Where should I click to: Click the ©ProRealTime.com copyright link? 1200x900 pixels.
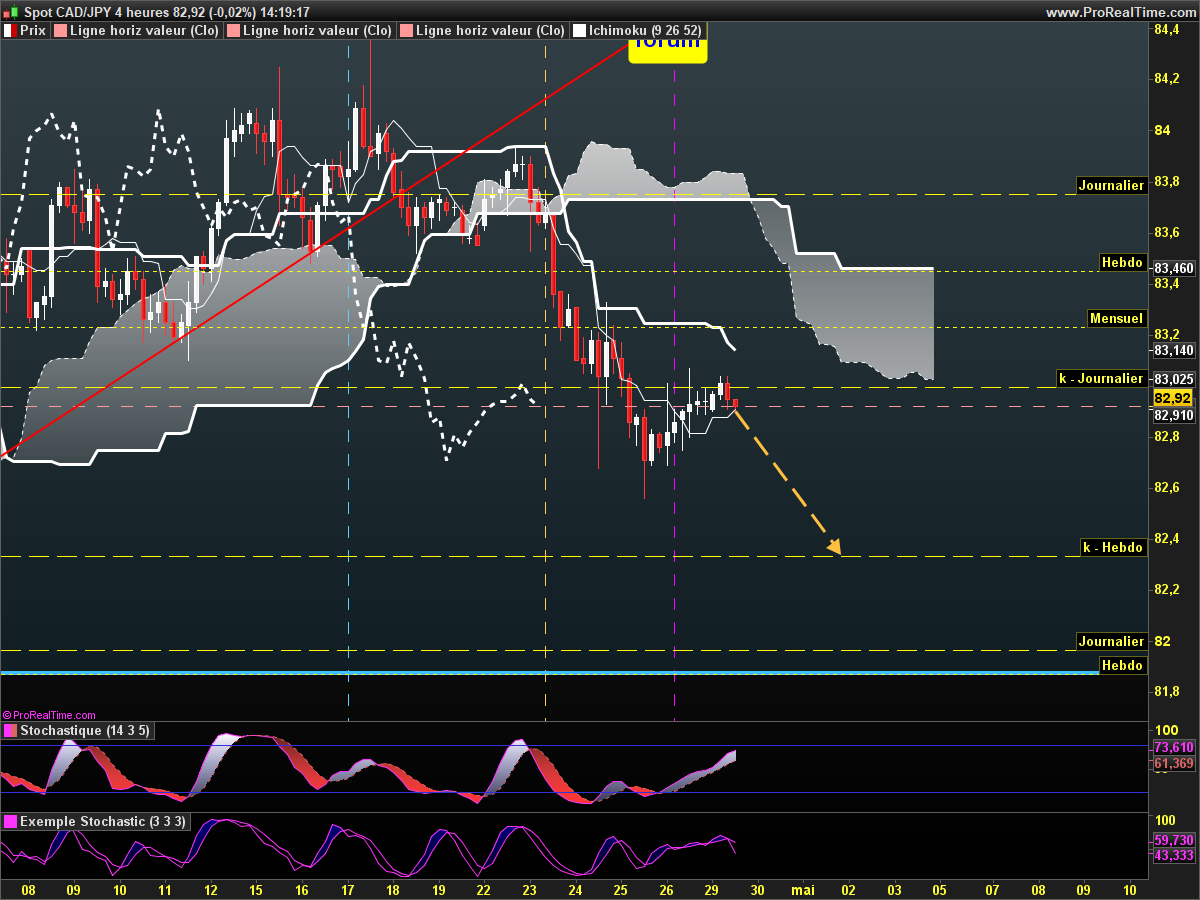(x=49, y=715)
